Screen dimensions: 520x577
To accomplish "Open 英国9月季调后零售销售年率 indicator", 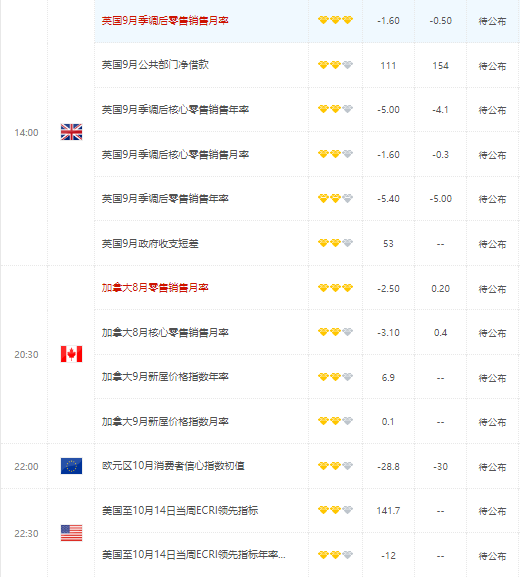I will (x=165, y=199).
